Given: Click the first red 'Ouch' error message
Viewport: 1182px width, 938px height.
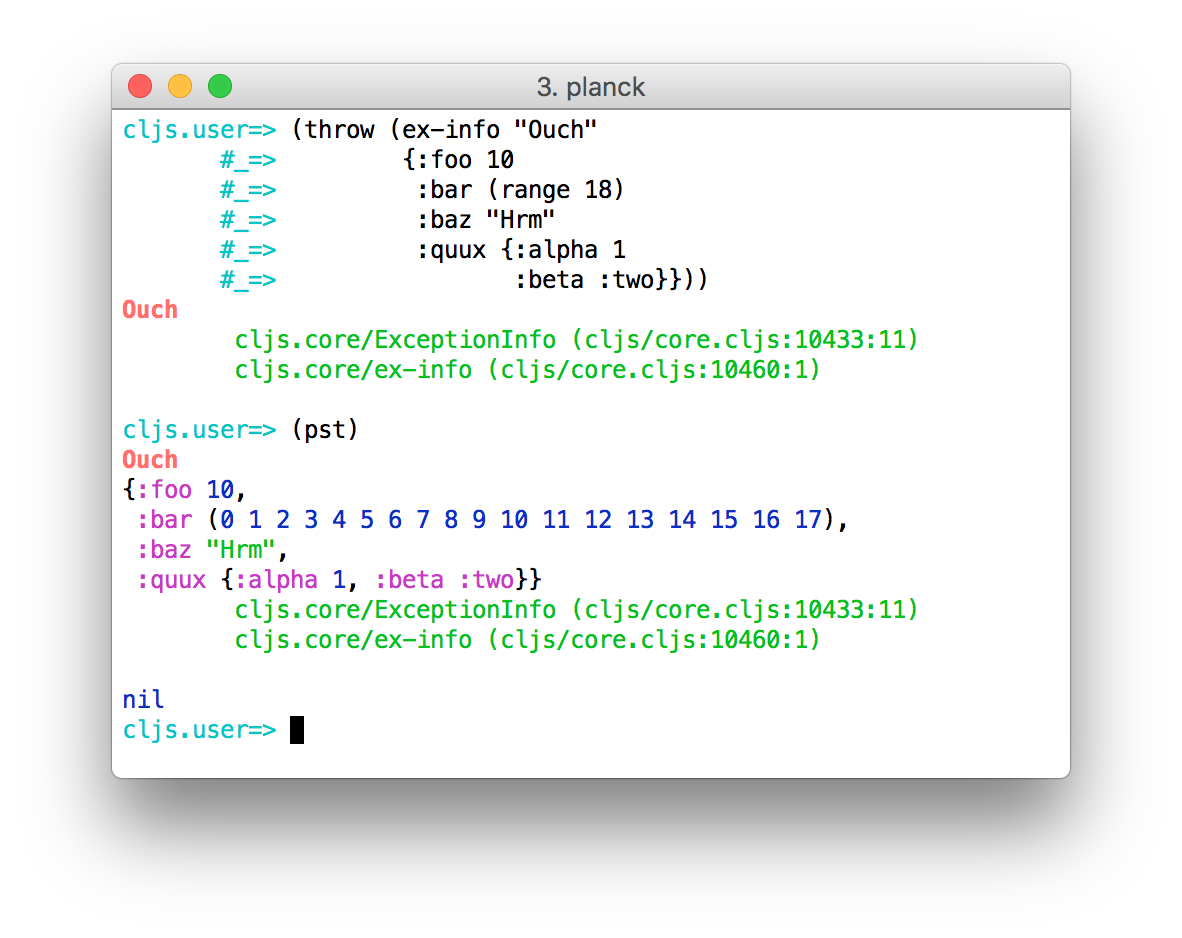Looking at the screenshot, I should click(x=150, y=310).
